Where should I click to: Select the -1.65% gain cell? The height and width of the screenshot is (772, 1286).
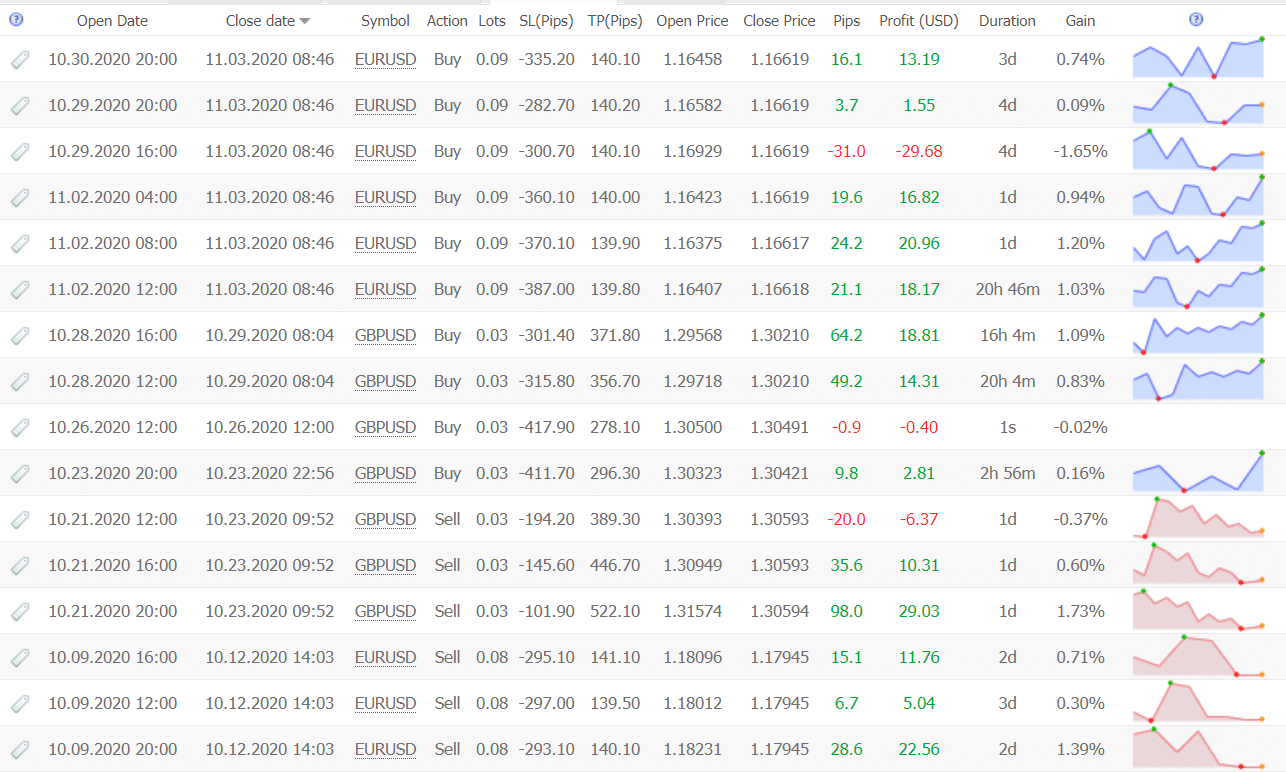(x=1080, y=152)
